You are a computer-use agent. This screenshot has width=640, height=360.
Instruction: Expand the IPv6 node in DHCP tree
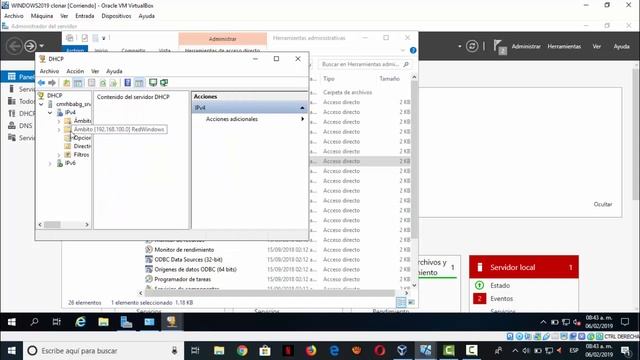[x=50, y=163]
